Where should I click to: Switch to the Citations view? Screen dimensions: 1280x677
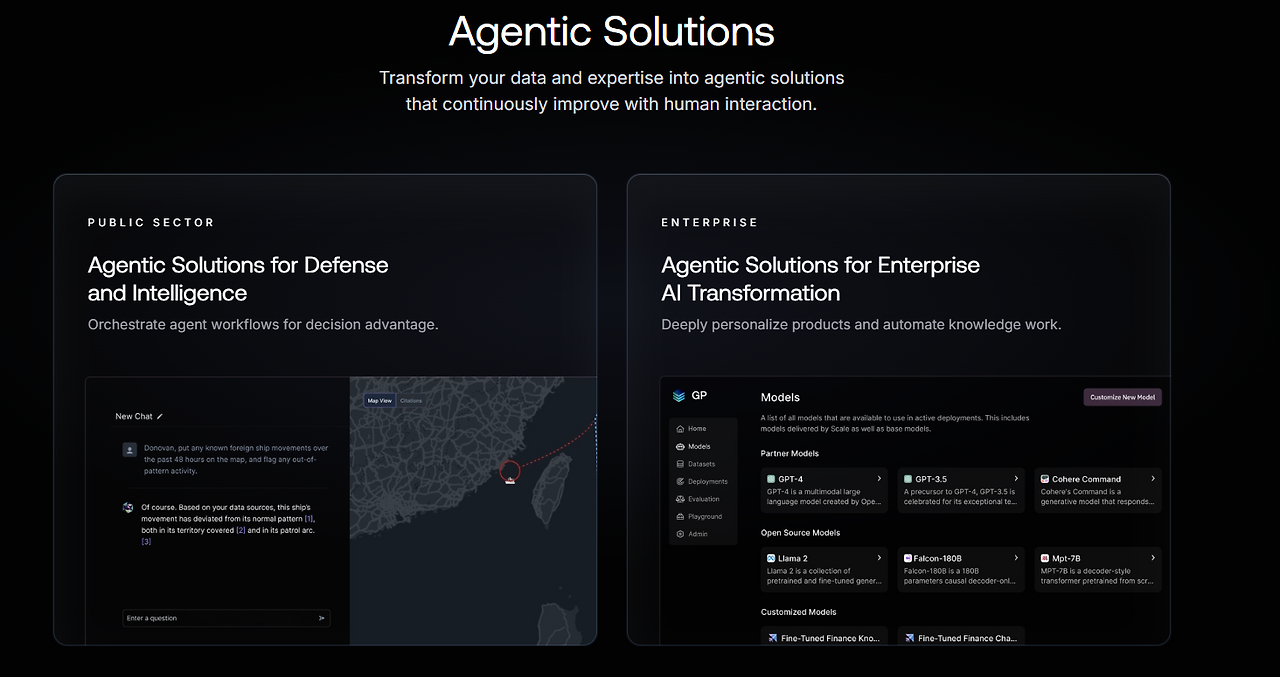point(411,399)
